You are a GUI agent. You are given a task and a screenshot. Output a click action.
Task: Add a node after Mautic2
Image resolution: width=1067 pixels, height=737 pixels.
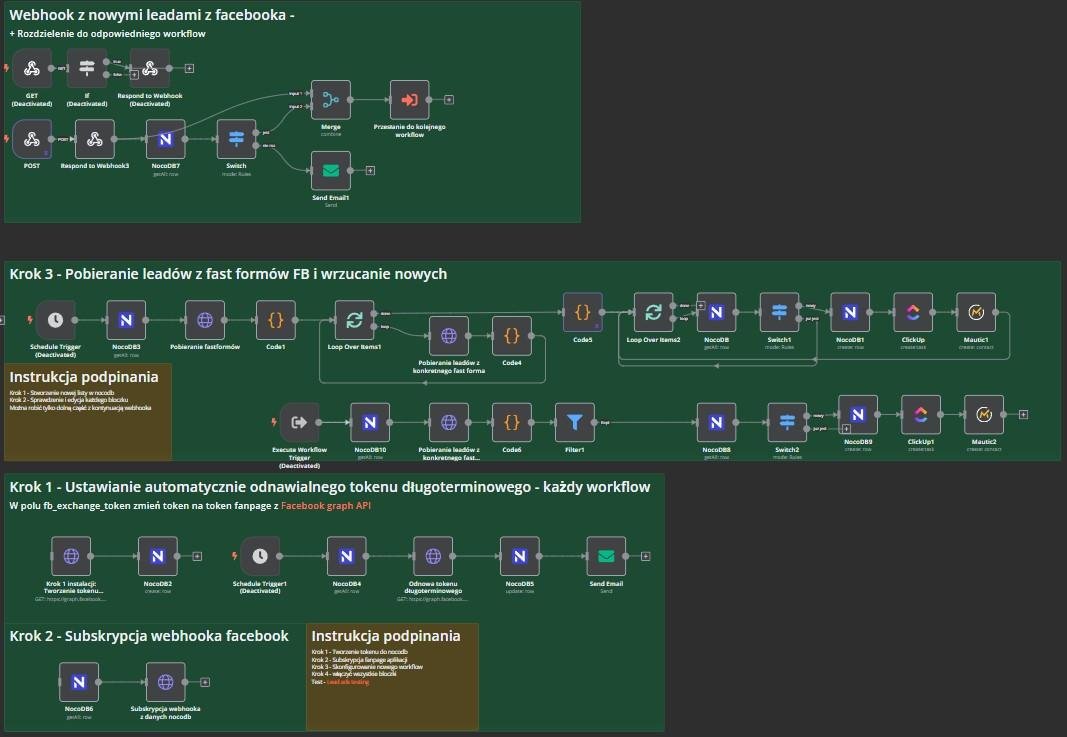pos(1023,414)
